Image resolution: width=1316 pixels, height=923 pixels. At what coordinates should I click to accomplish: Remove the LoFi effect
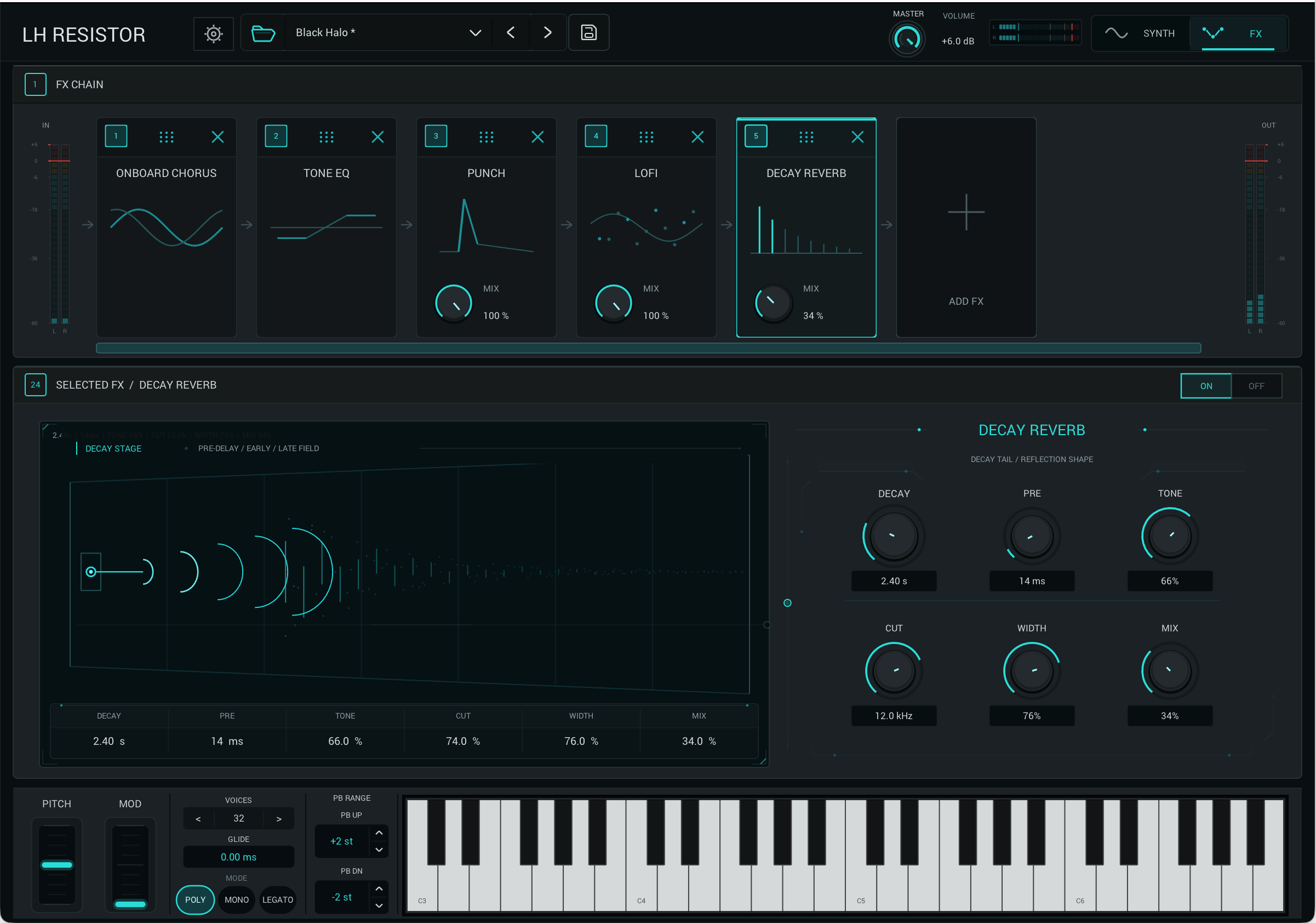[697, 136]
